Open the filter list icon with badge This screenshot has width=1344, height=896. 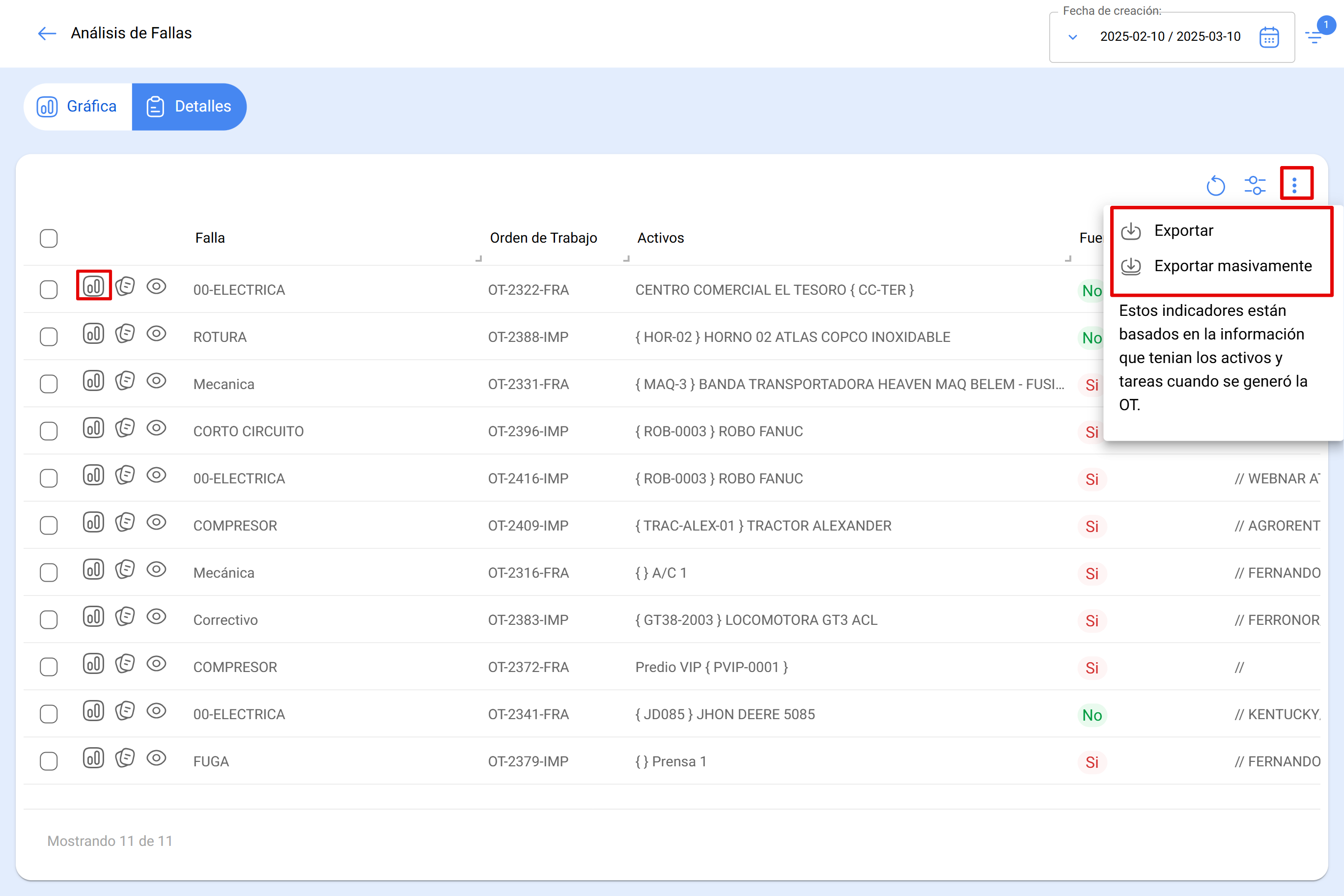(1315, 37)
